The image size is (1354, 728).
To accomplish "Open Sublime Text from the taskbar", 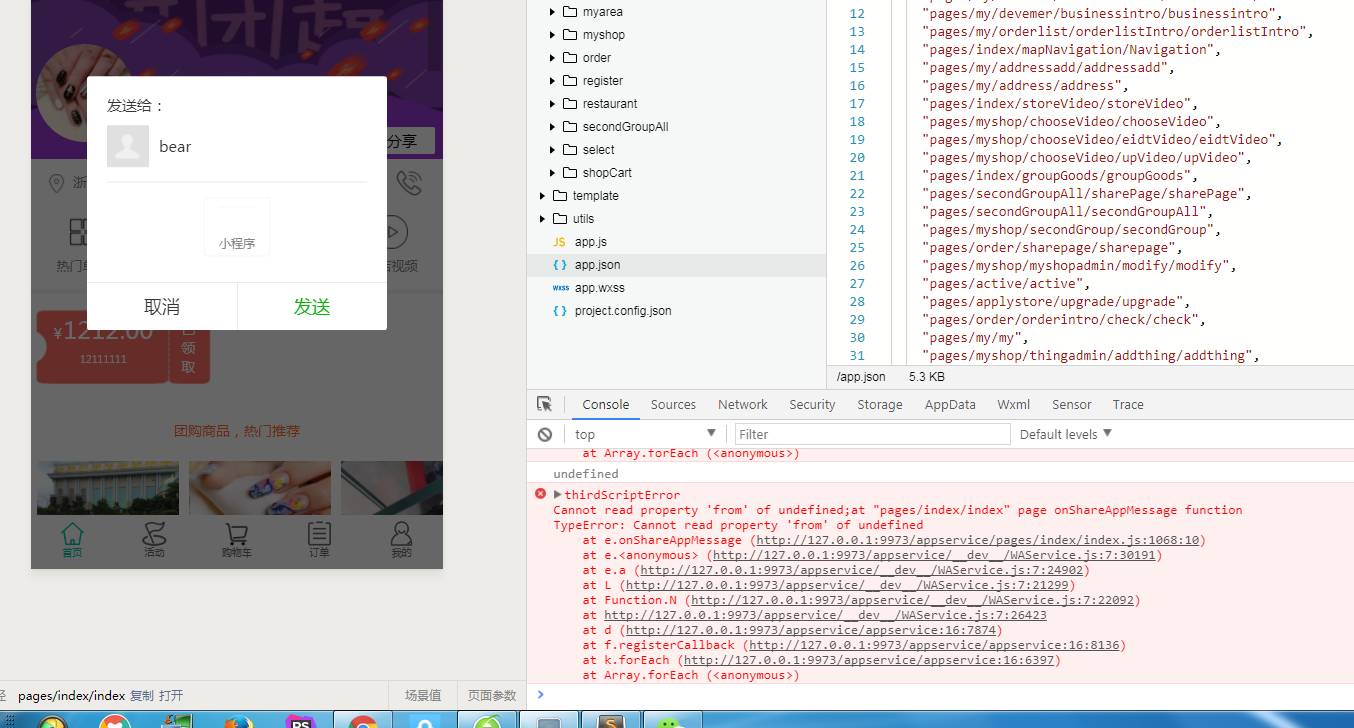I will coord(611,722).
